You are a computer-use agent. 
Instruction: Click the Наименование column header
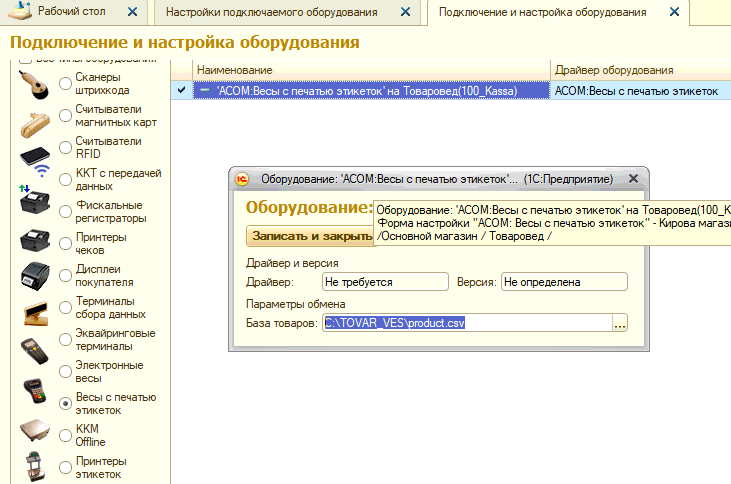point(371,70)
